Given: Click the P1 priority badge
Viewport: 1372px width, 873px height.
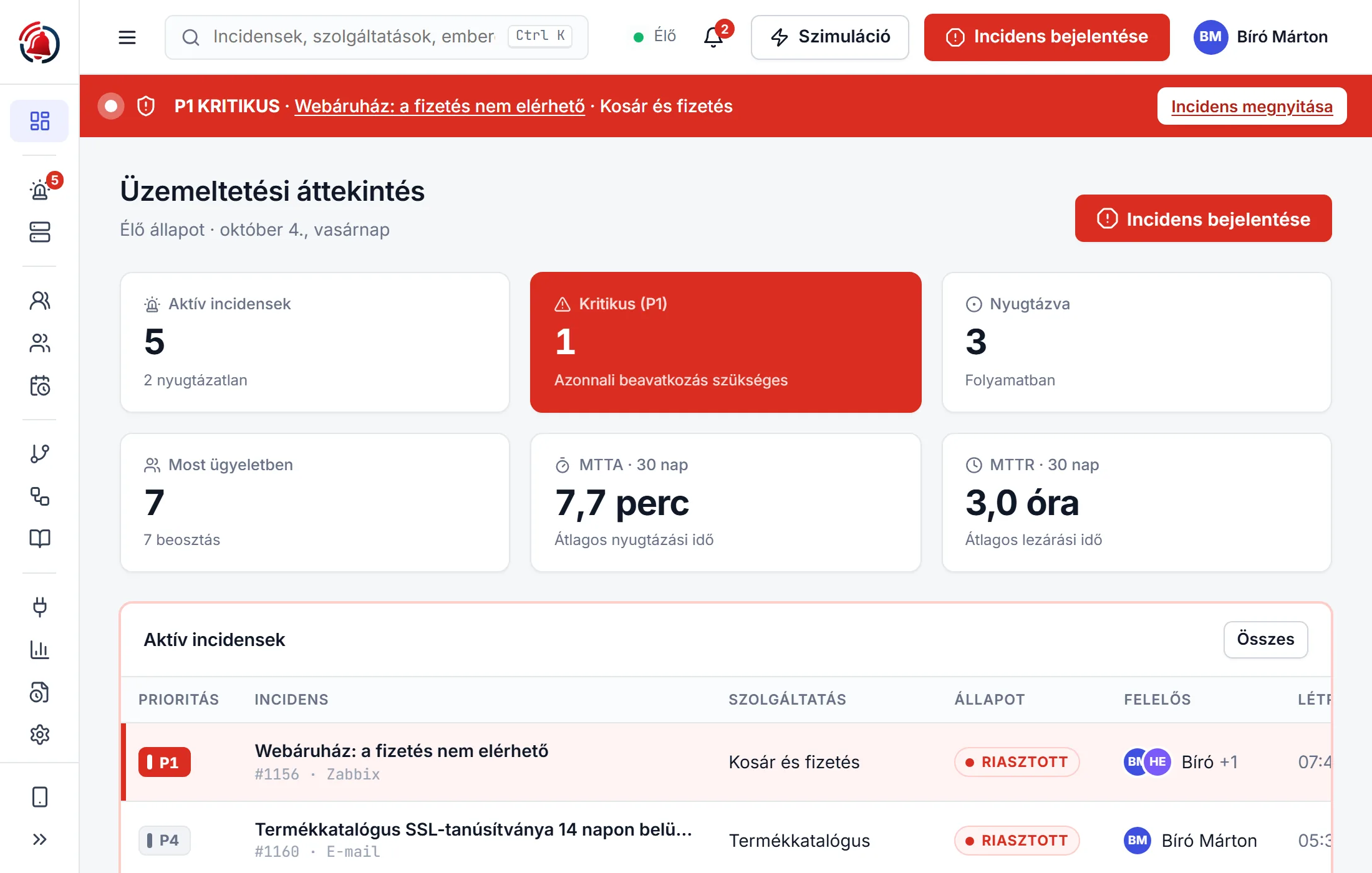Looking at the screenshot, I should pos(165,762).
